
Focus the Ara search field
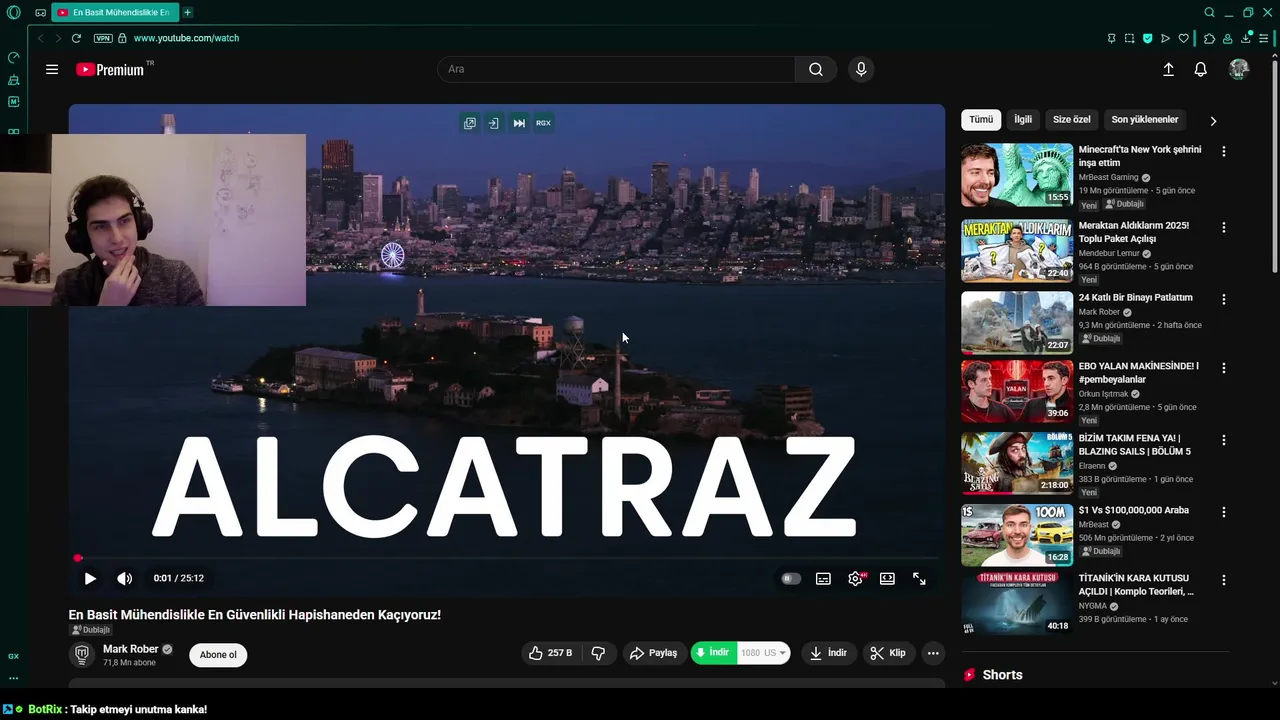[616, 69]
